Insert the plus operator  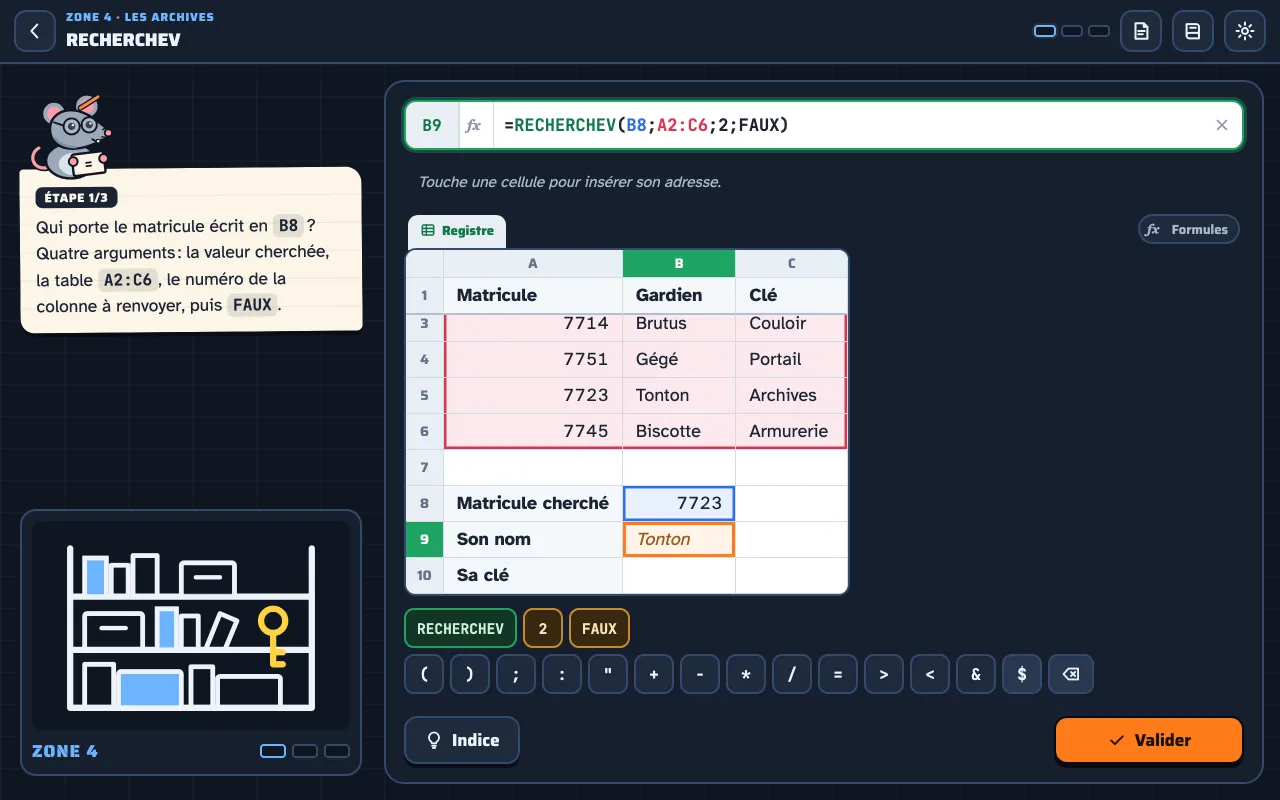pyautogui.click(x=654, y=674)
